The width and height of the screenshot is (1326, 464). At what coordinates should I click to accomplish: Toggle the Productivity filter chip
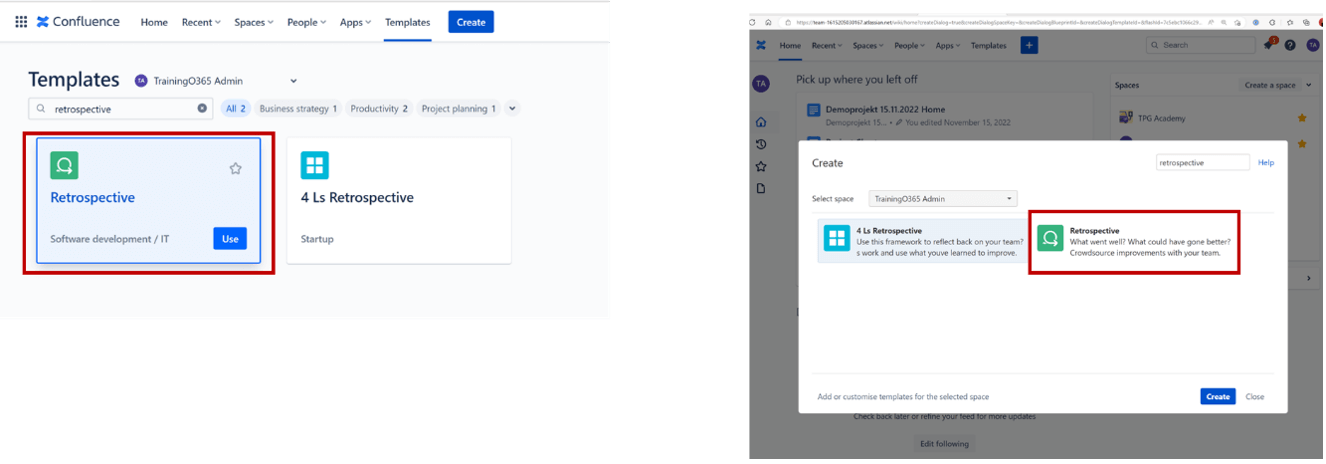[x=378, y=108]
